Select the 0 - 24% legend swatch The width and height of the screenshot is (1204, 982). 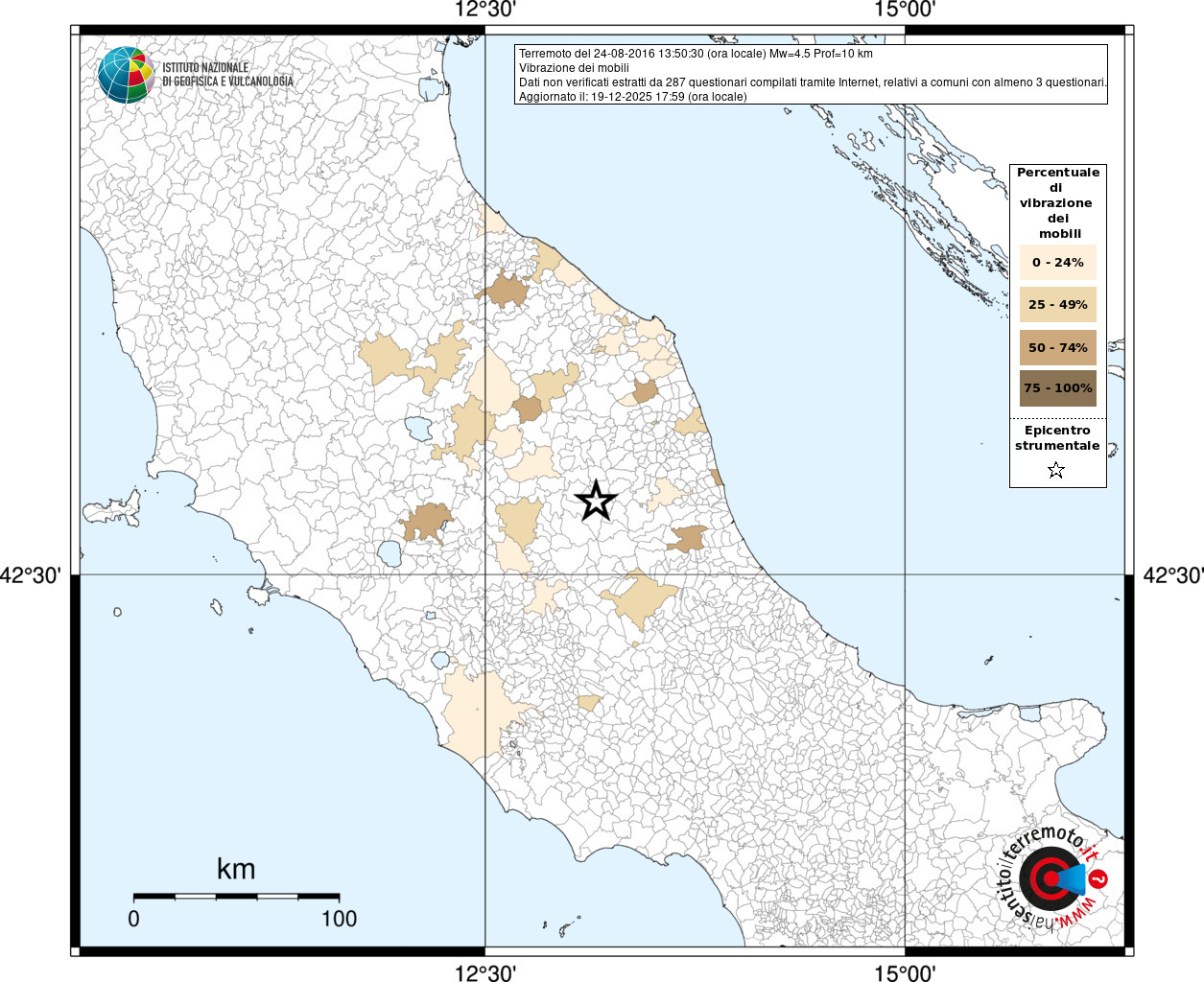click(x=1058, y=262)
